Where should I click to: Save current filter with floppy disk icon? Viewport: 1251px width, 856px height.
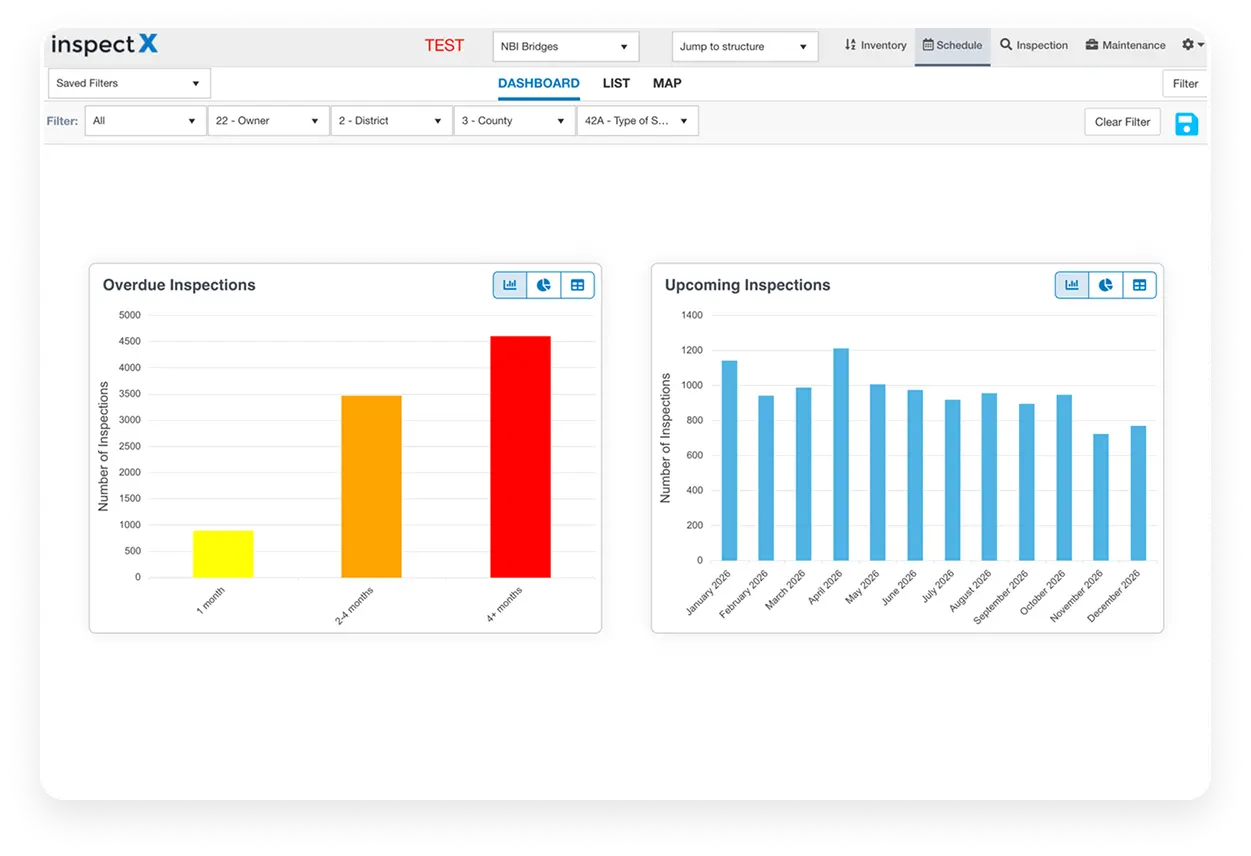point(1187,122)
